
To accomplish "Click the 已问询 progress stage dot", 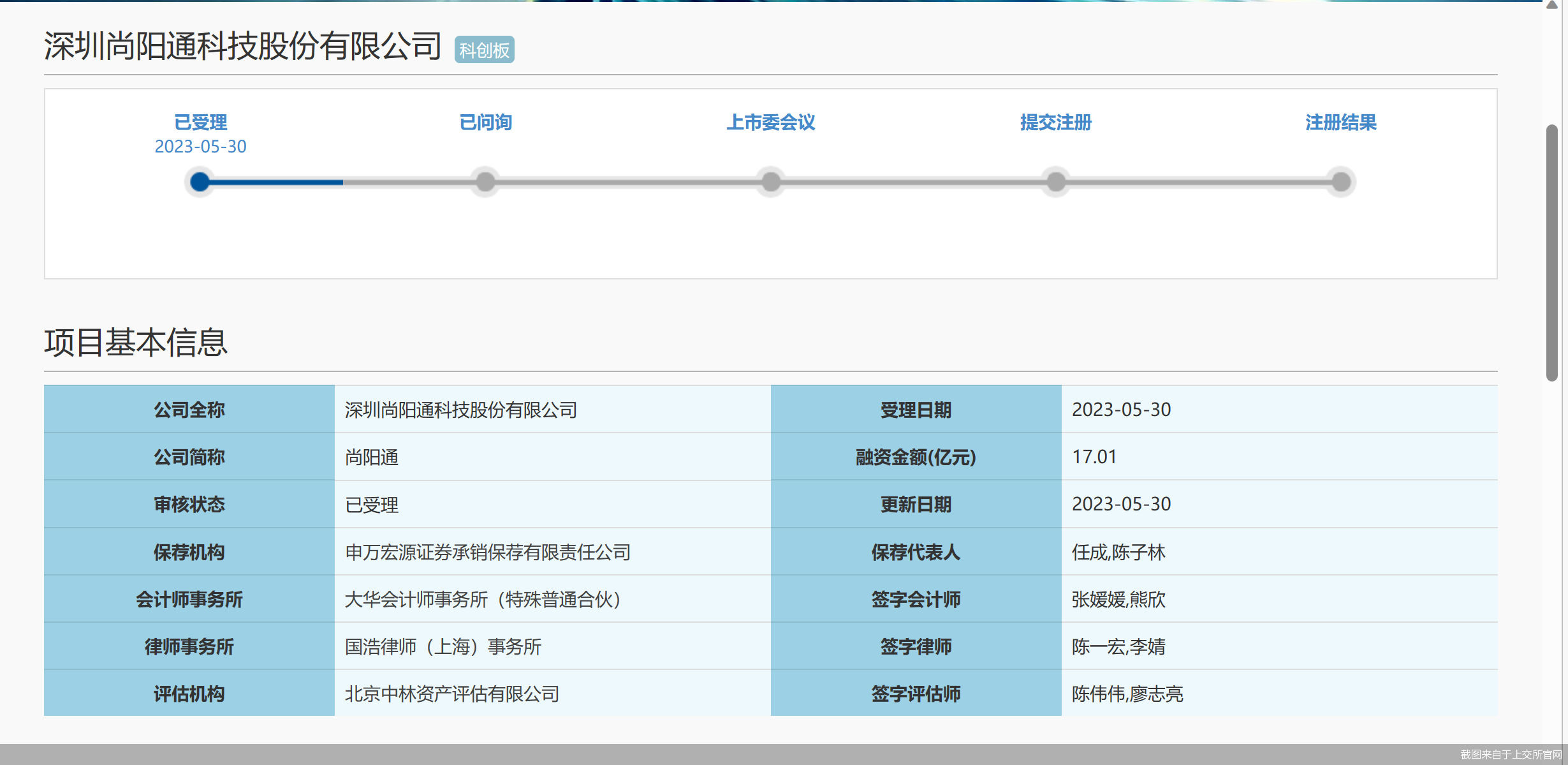I will coord(485,182).
